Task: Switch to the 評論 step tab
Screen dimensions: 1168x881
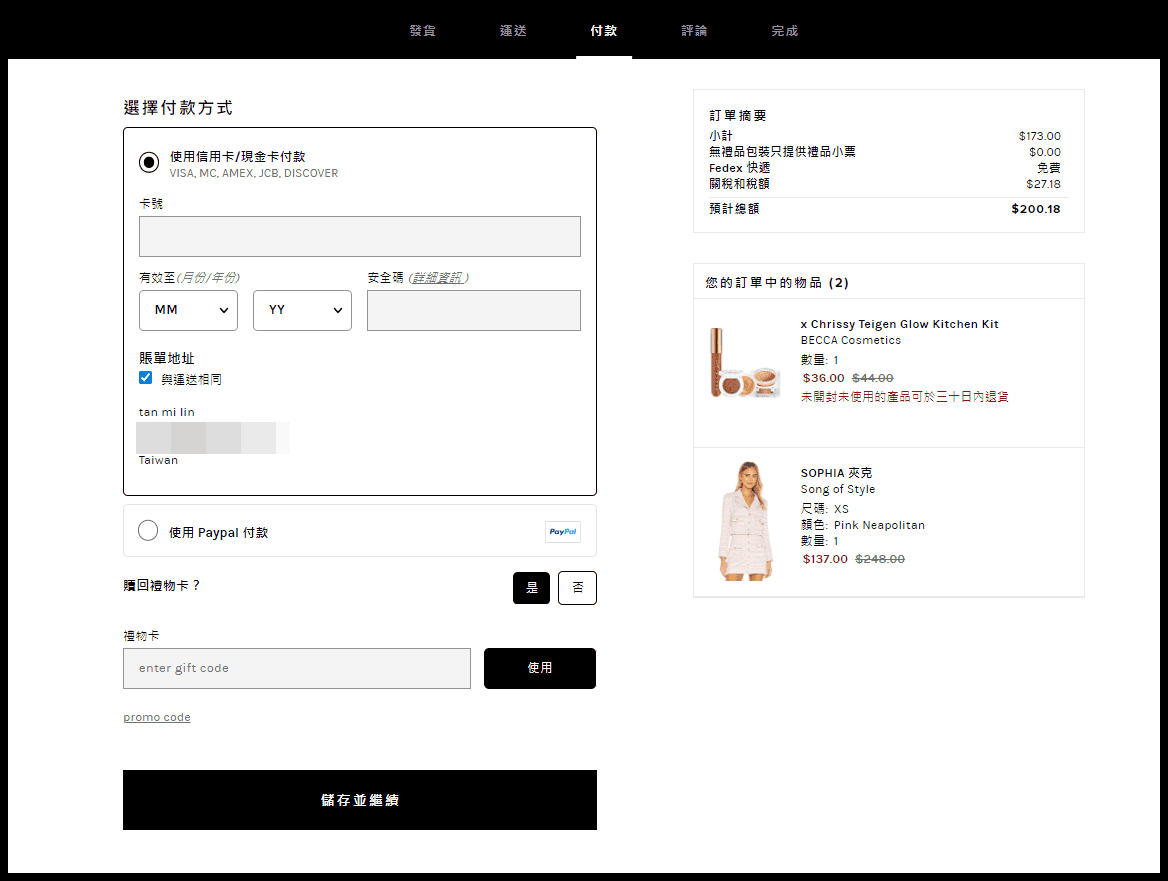Action: (694, 31)
